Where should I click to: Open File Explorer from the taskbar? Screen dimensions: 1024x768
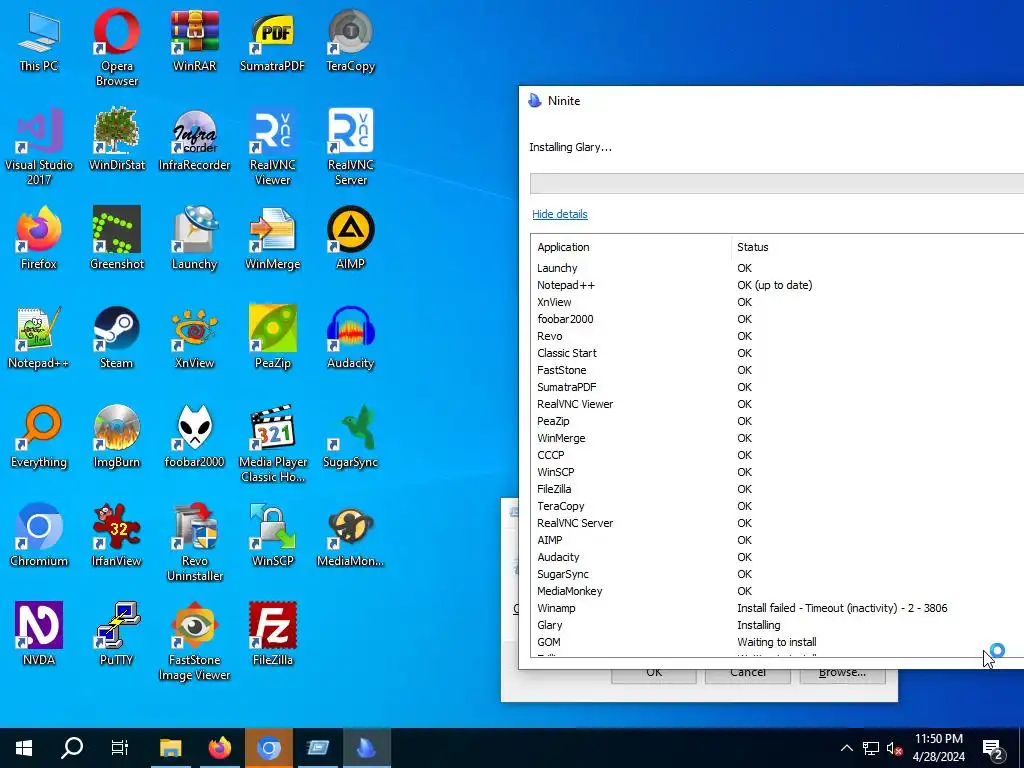(170, 747)
